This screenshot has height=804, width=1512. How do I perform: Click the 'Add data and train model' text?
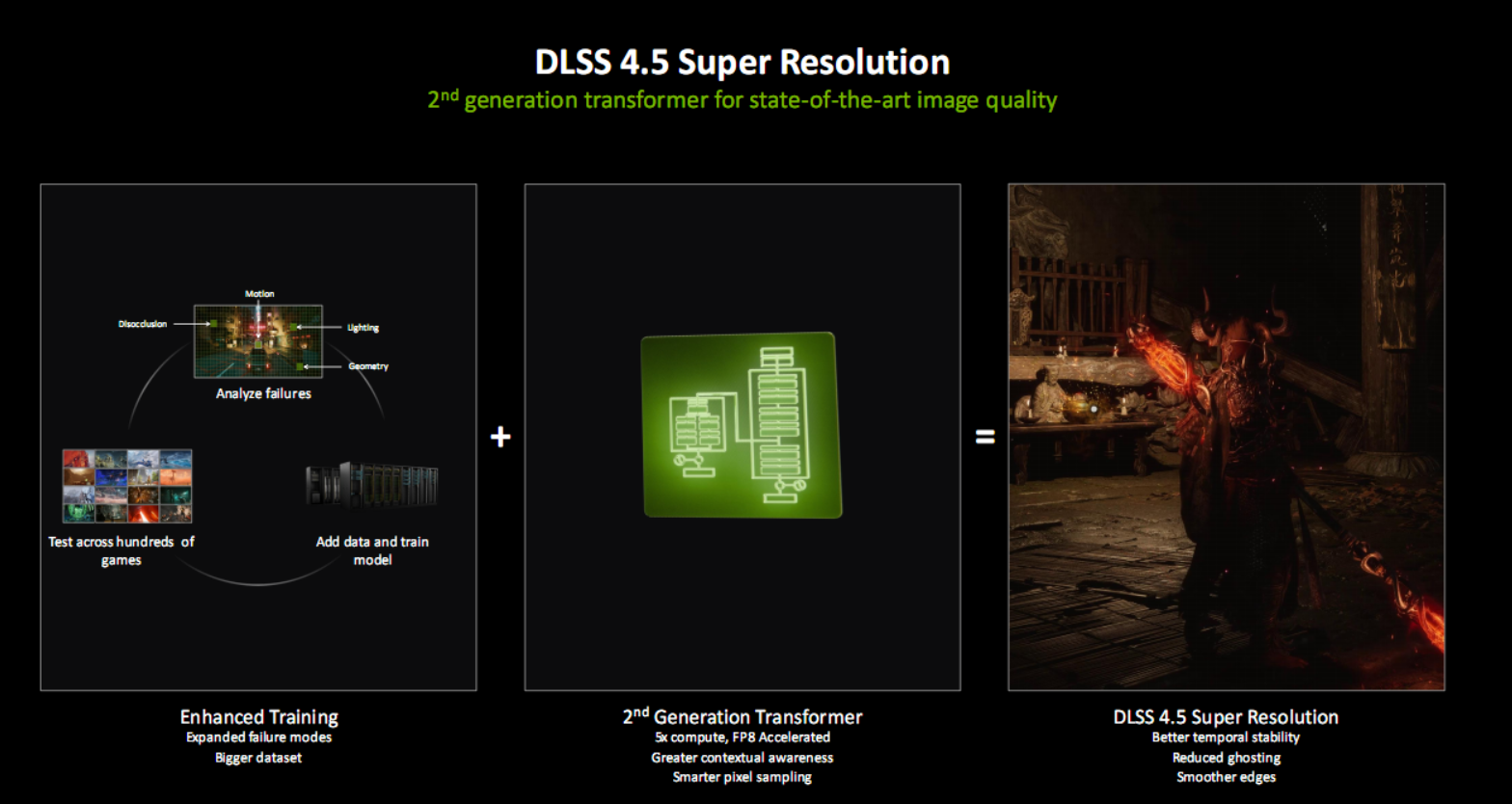point(372,550)
